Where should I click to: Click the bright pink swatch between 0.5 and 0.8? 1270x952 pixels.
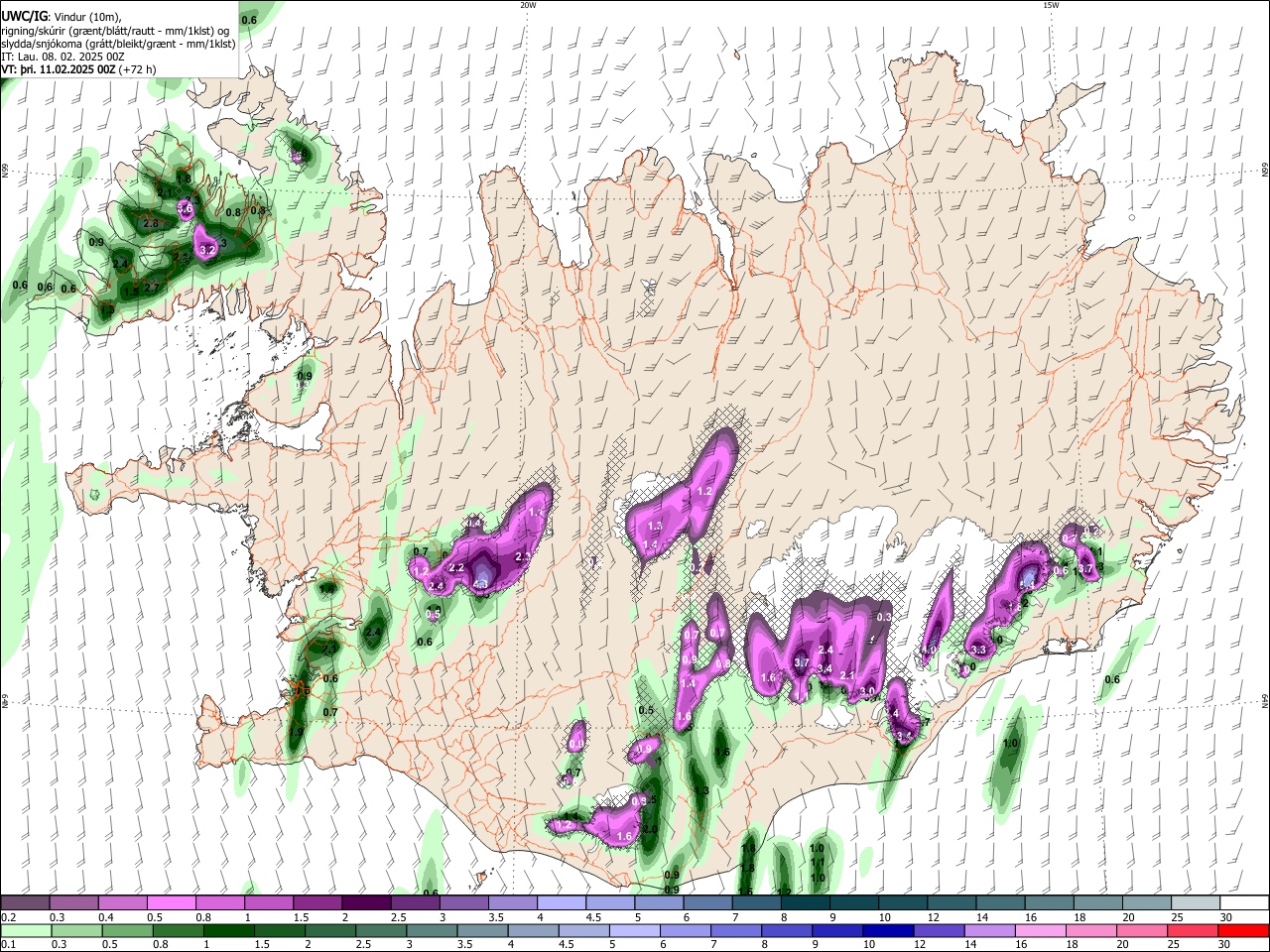172,903
